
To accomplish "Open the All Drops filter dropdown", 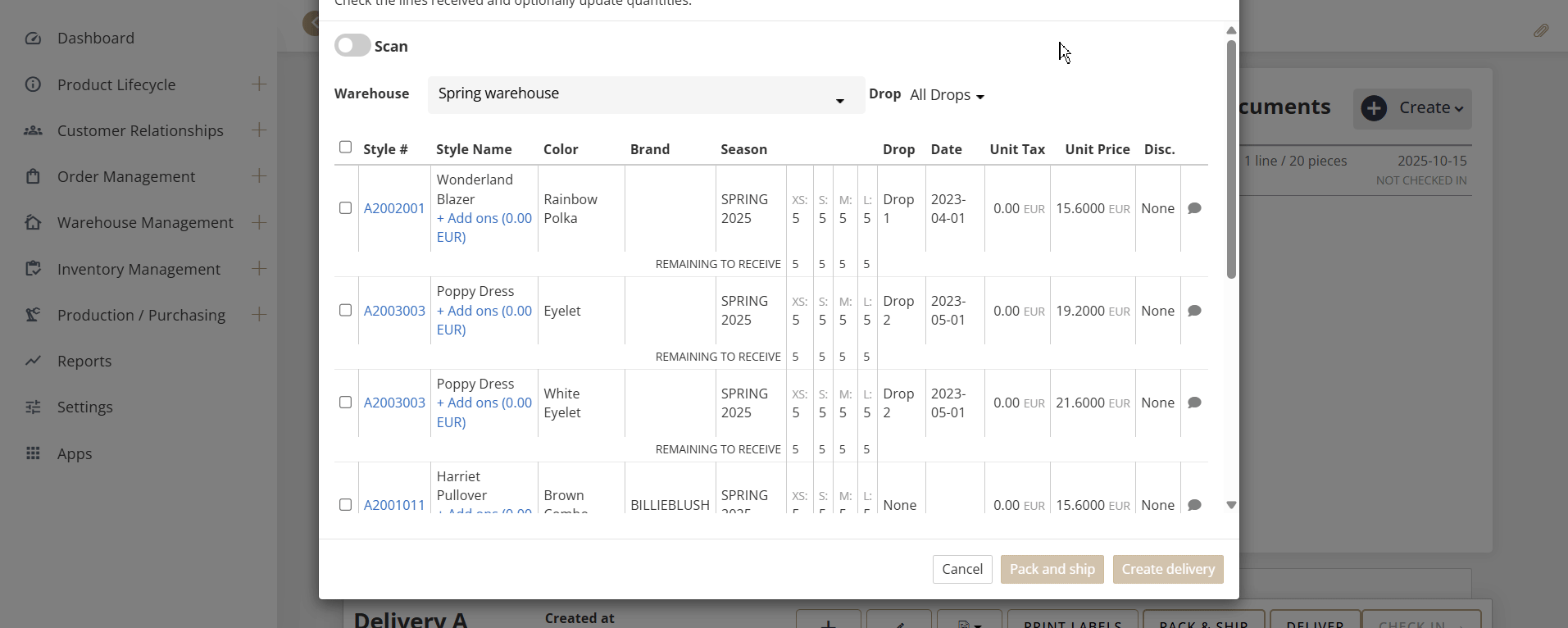I will point(947,95).
